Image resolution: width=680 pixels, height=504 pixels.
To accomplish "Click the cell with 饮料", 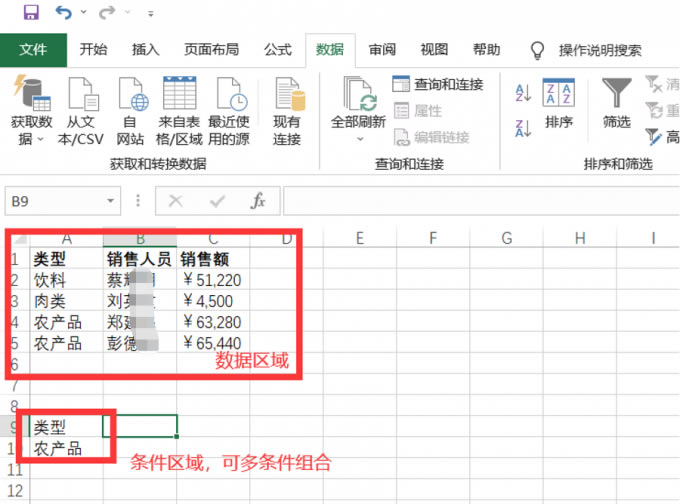I will [66, 280].
